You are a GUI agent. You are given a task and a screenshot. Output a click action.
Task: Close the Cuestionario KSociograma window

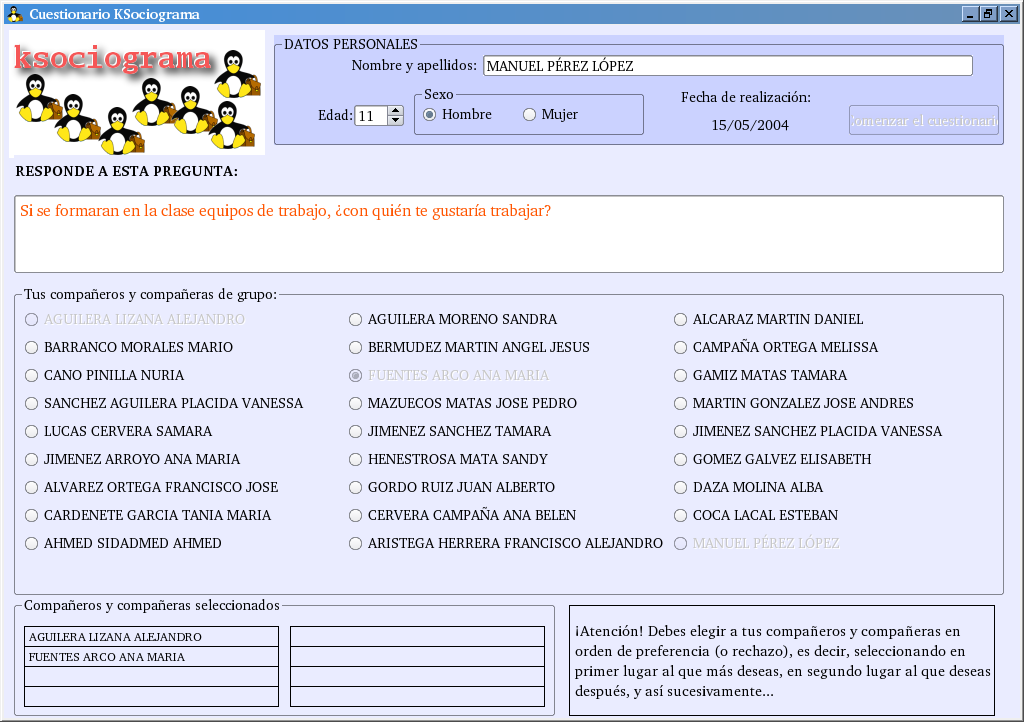(1008, 14)
